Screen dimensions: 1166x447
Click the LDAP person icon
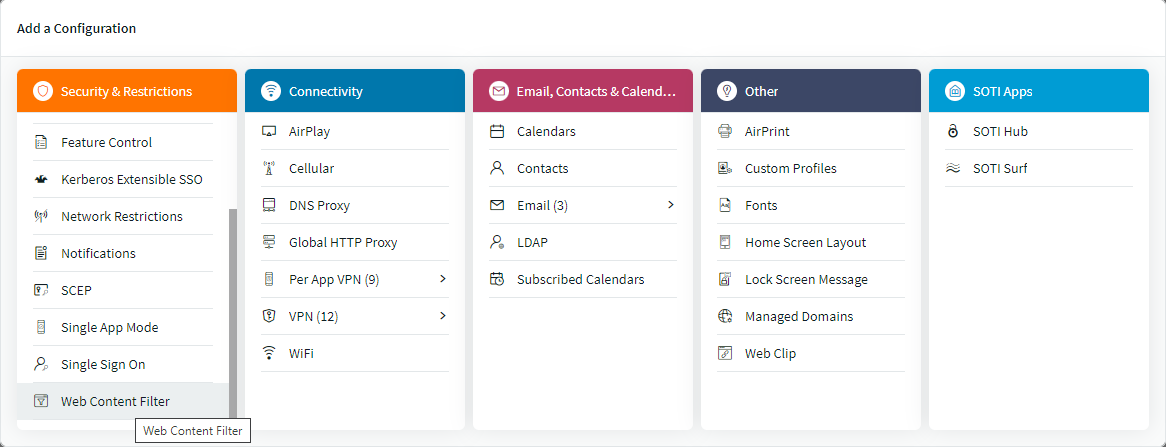pos(497,242)
